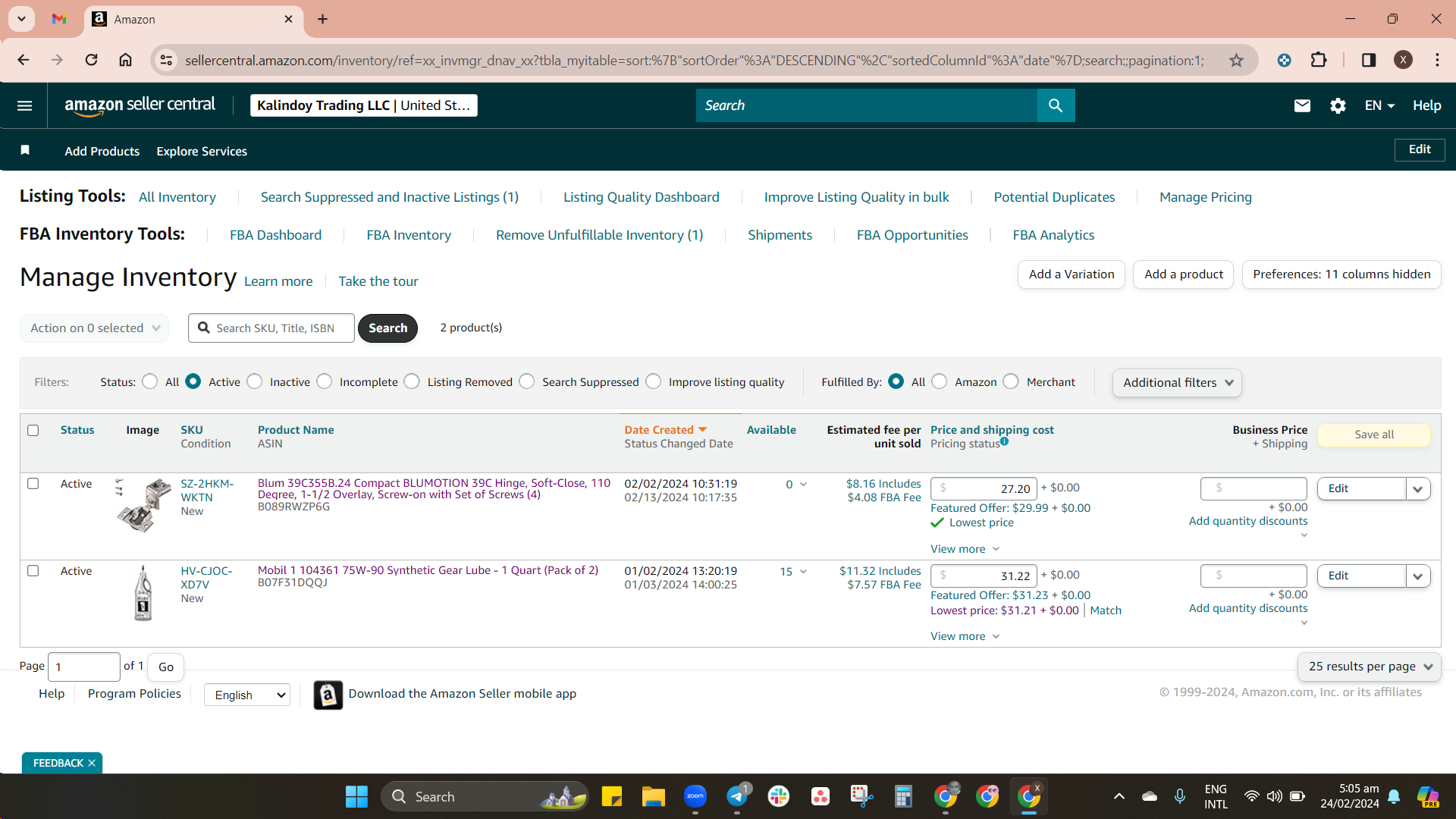The height and width of the screenshot is (819, 1456).
Task: Open the All Inventory listing tool
Action: click(177, 197)
